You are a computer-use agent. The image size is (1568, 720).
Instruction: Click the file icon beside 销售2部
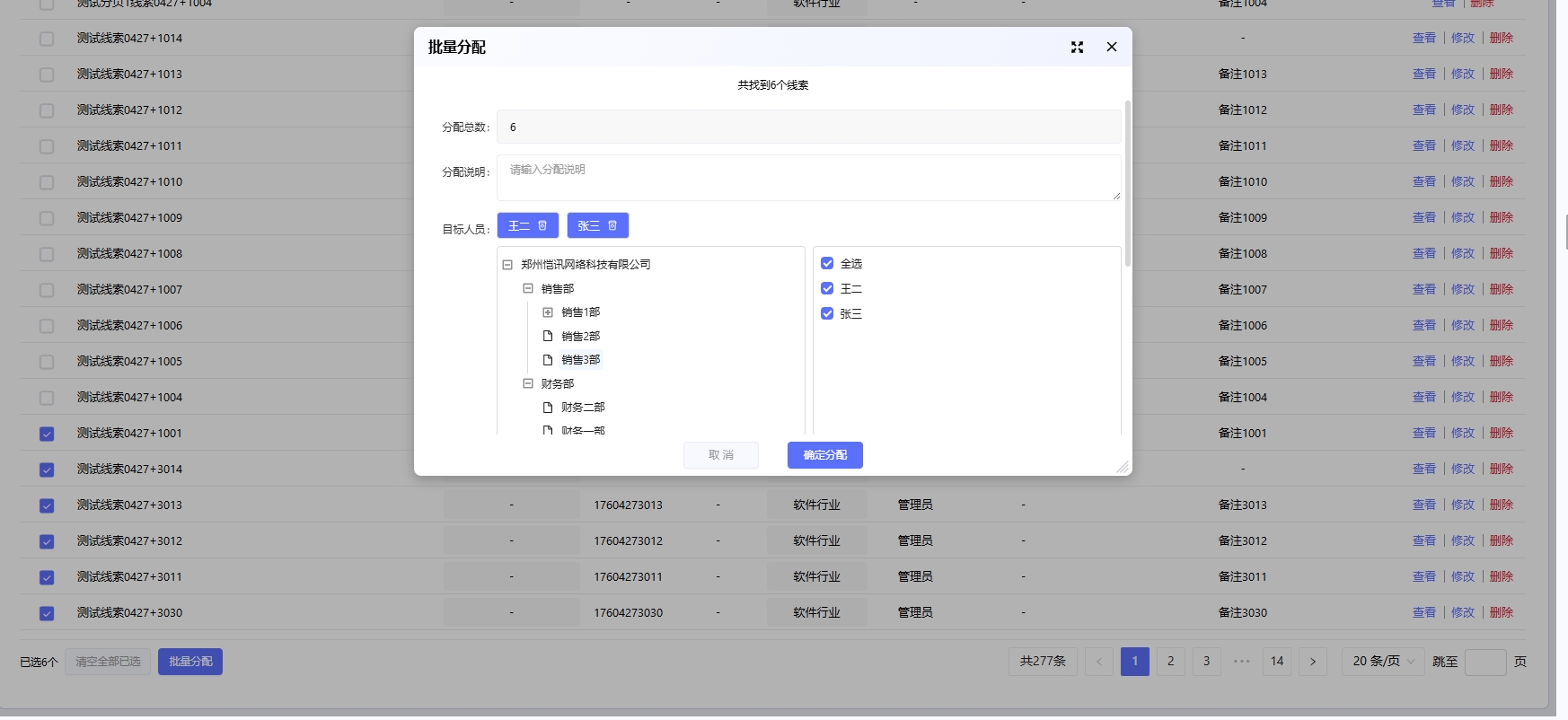click(x=548, y=337)
